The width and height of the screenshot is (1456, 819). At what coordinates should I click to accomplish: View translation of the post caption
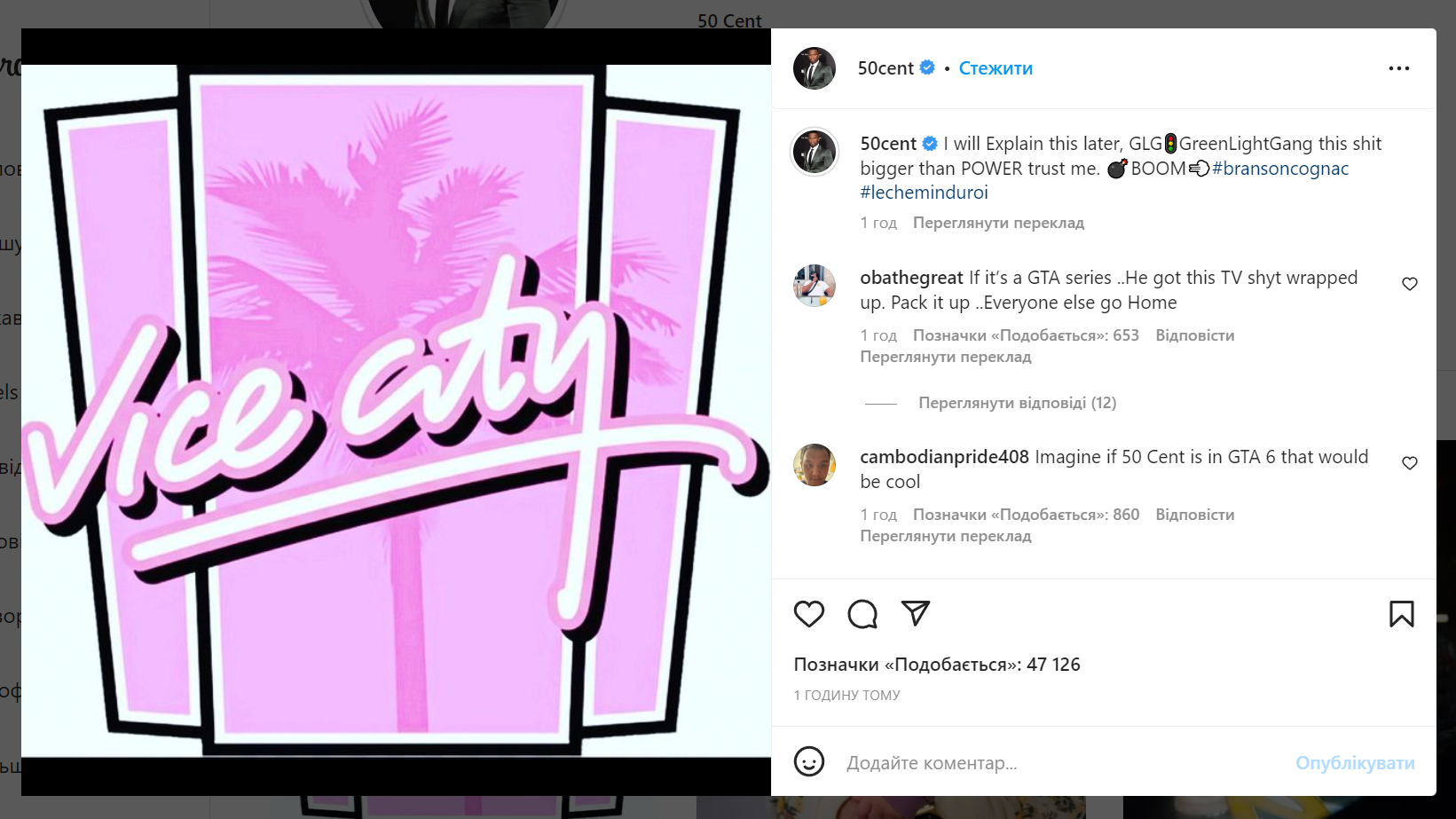[998, 223]
